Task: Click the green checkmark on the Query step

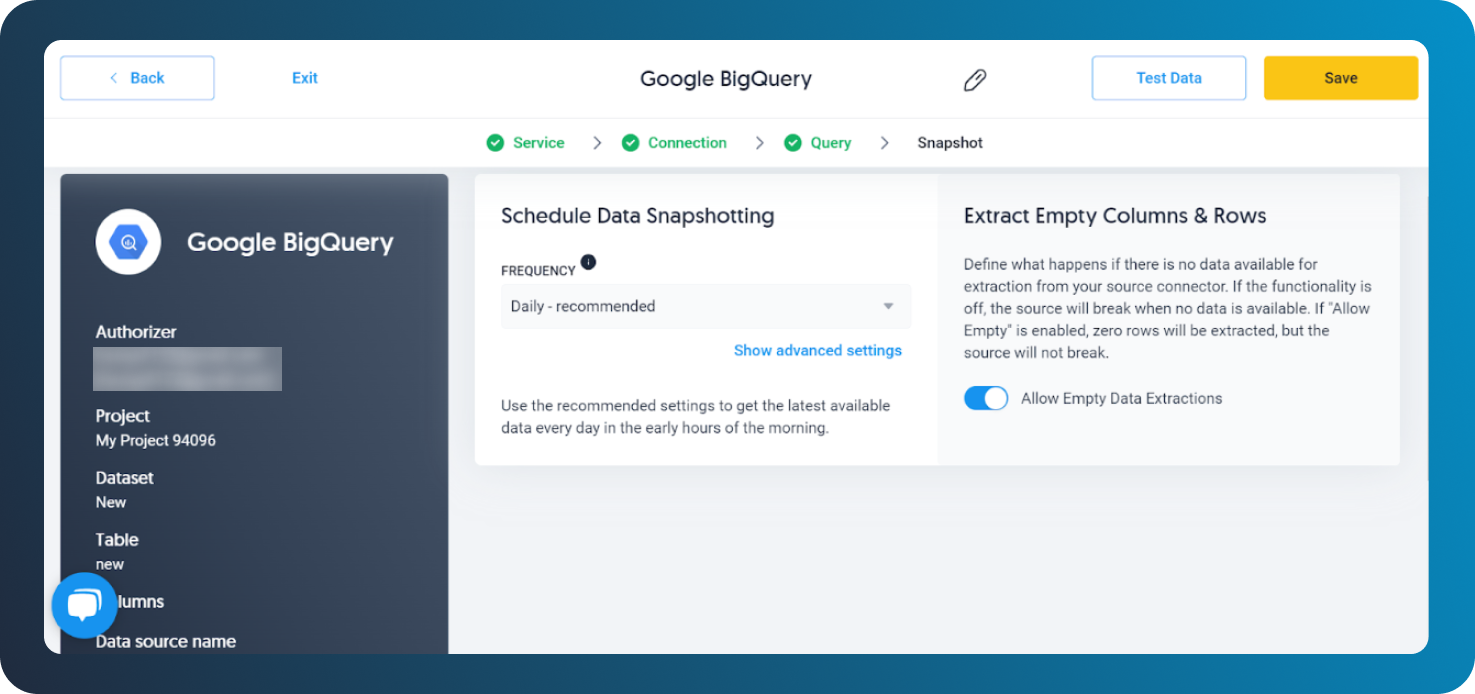Action: [x=793, y=142]
